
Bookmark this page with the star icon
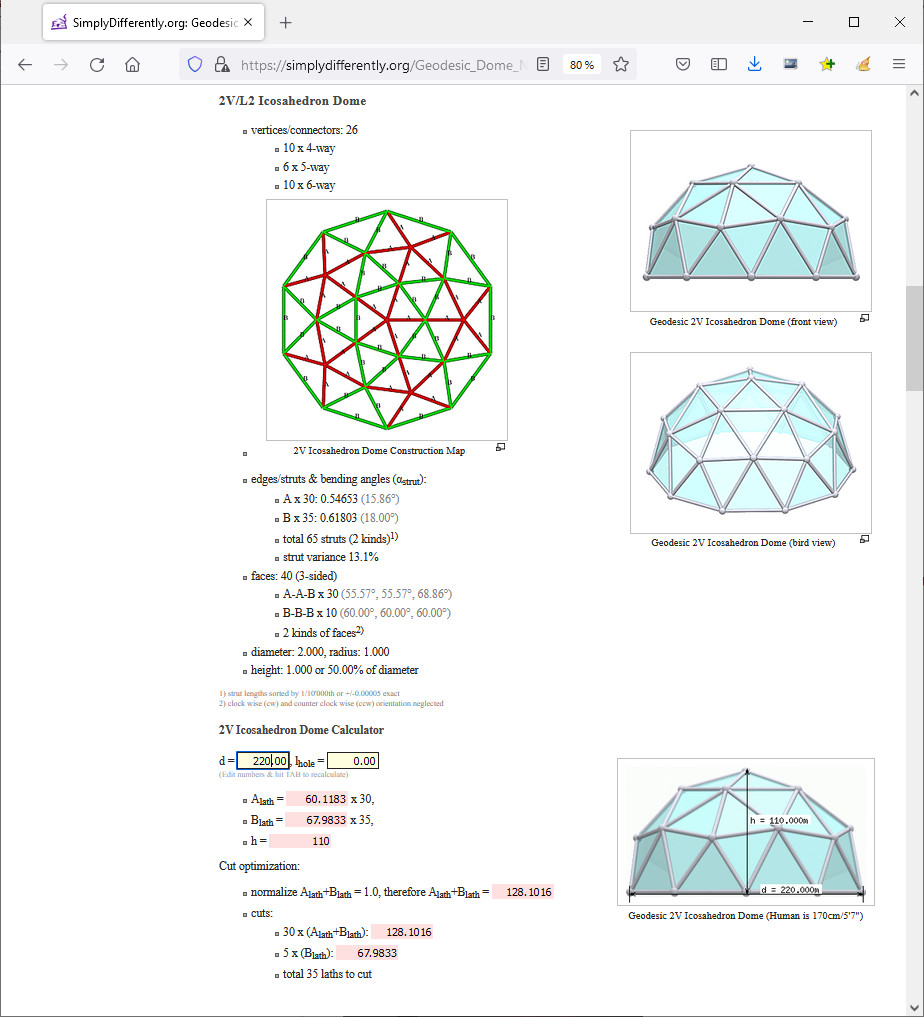(621, 65)
